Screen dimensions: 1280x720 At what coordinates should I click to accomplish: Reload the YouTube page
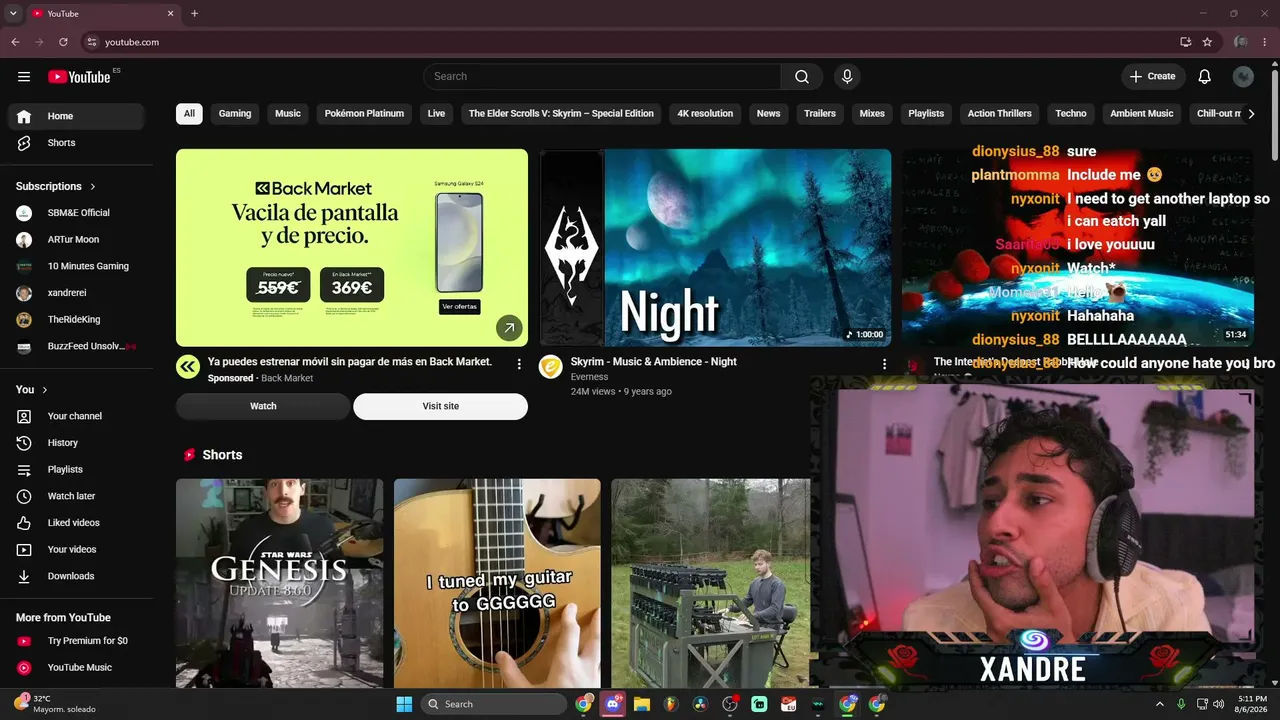(63, 42)
